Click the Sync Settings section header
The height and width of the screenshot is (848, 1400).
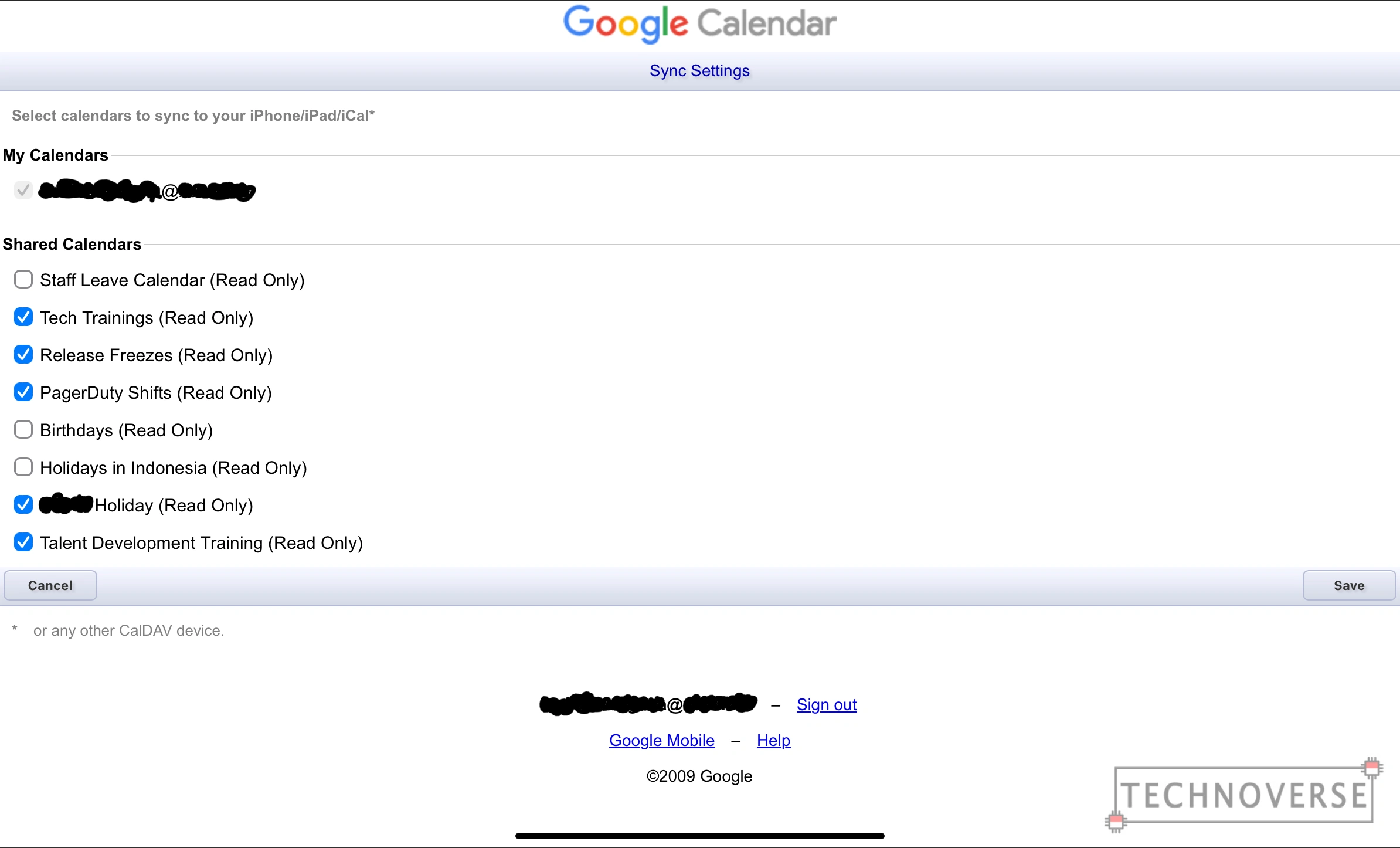point(700,71)
